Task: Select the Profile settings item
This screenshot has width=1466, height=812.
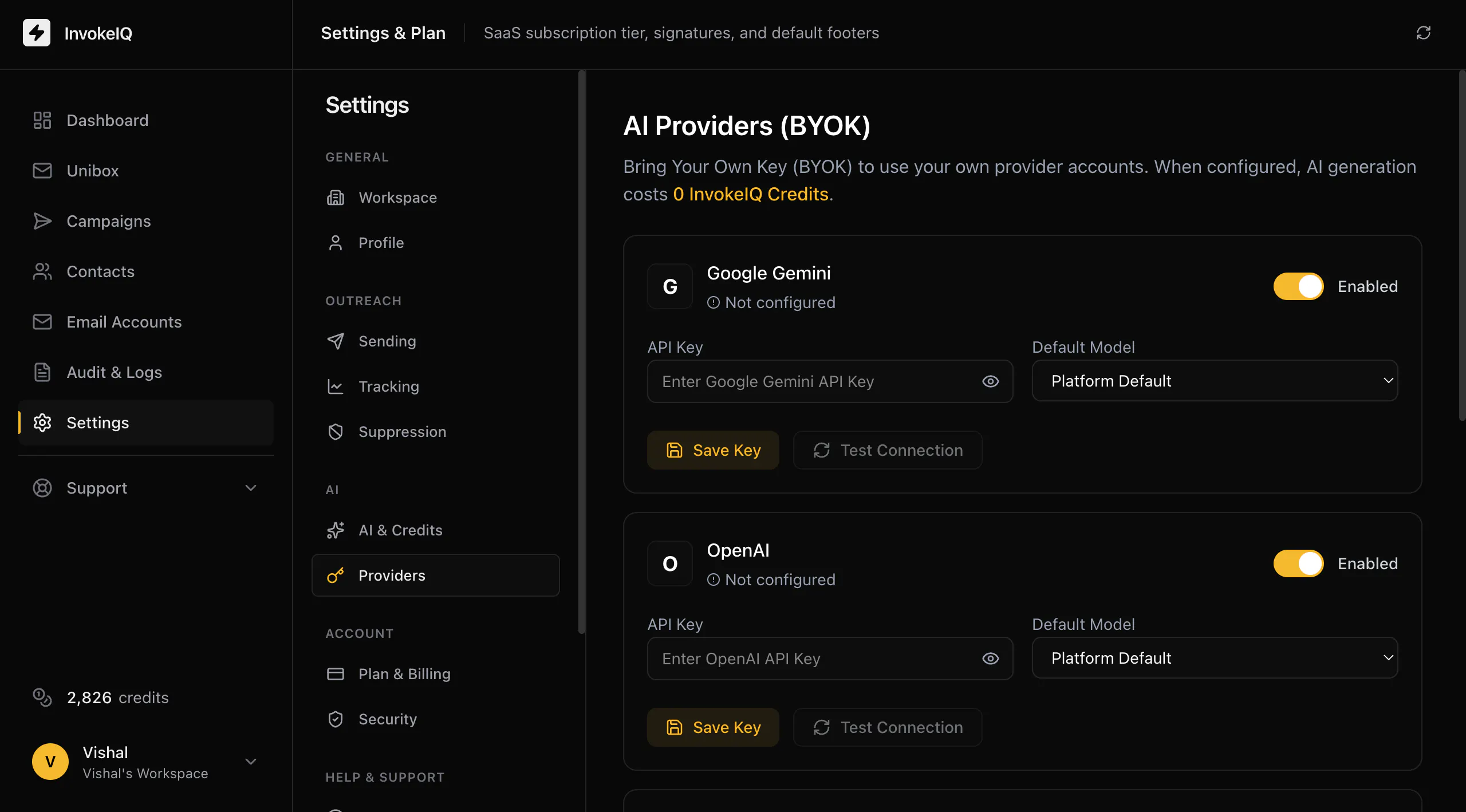Action: pyautogui.click(x=436, y=243)
